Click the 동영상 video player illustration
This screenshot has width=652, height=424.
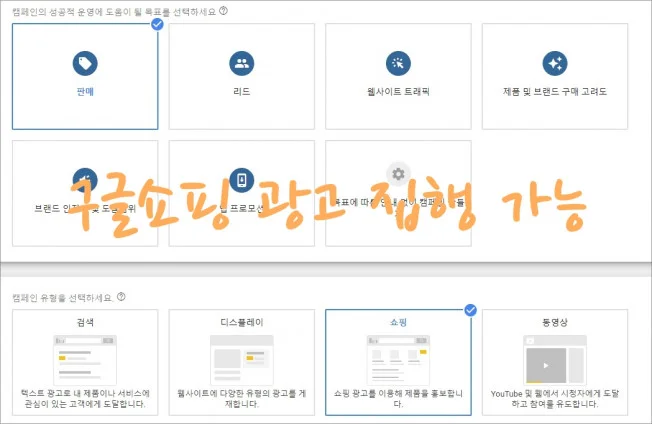click(555, 360)
